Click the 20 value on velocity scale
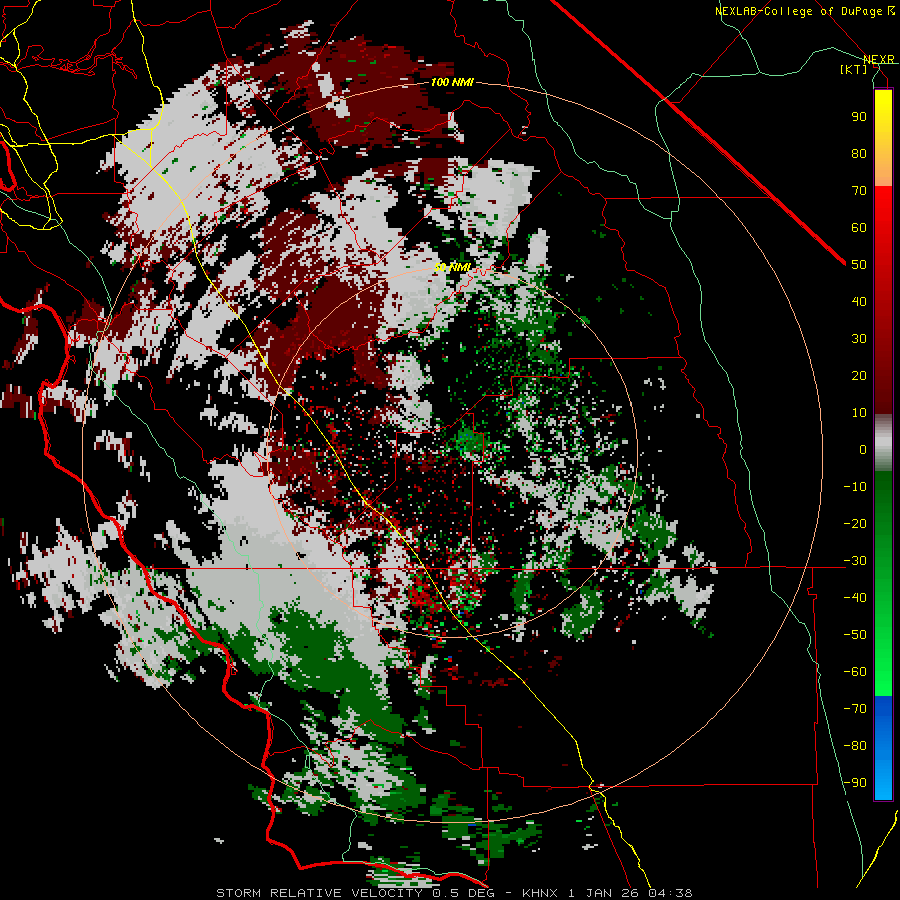900x900 pixels. [x=859, y=375]
